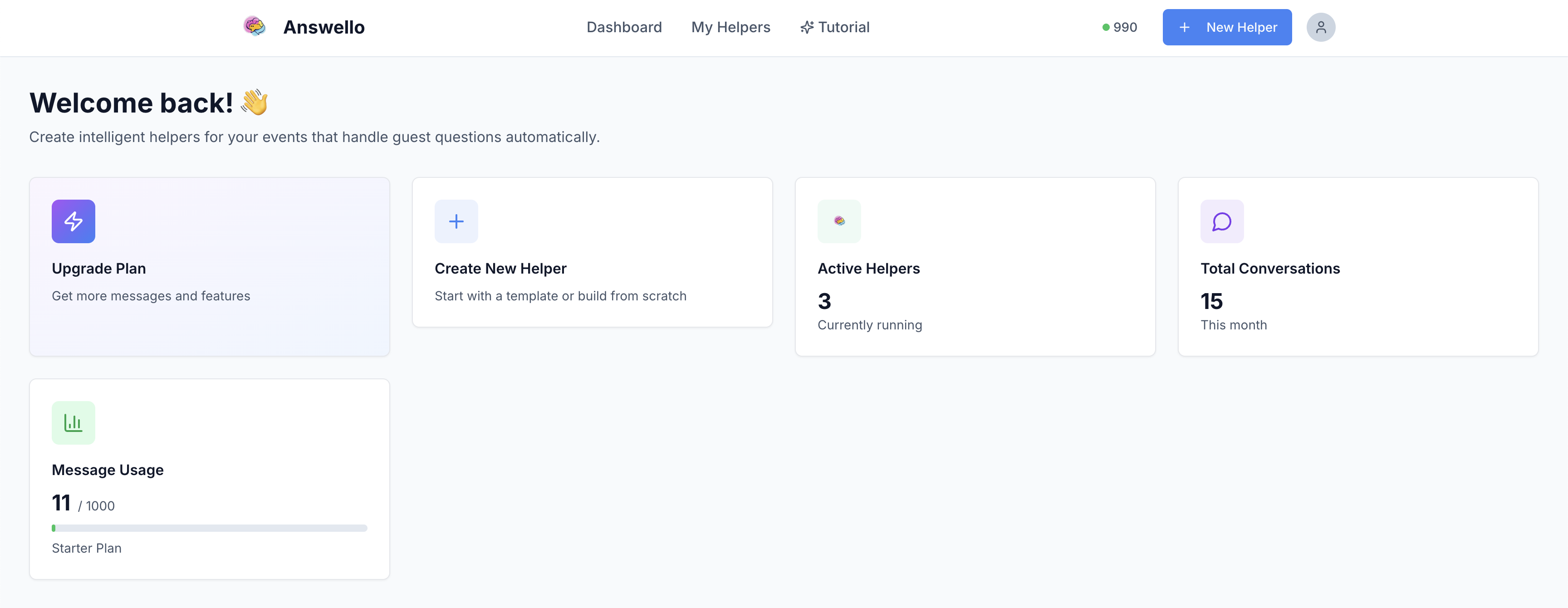Click the 990 credits counter

[x=1125, y=27]
